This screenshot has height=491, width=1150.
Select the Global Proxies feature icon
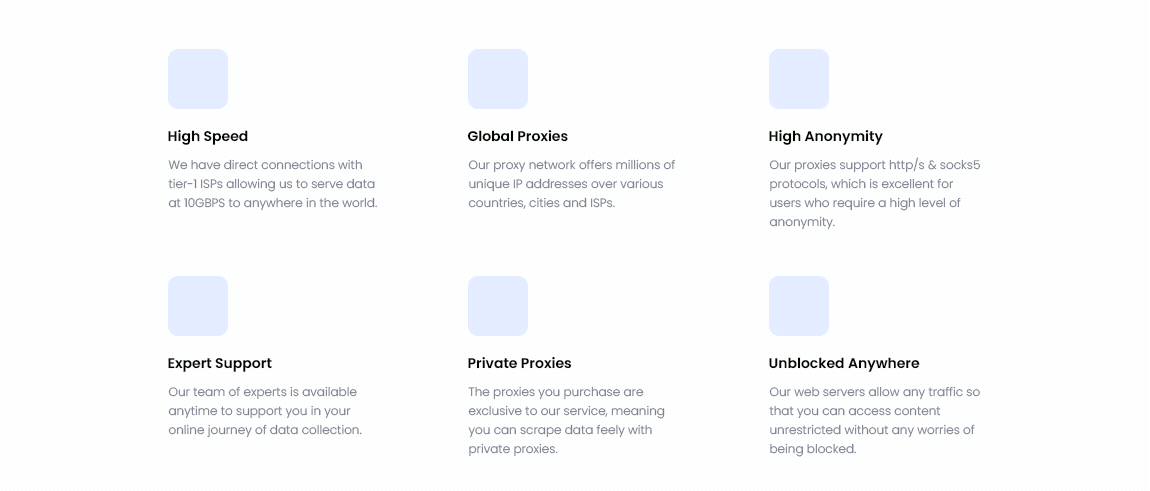click(x=498, y=79)
